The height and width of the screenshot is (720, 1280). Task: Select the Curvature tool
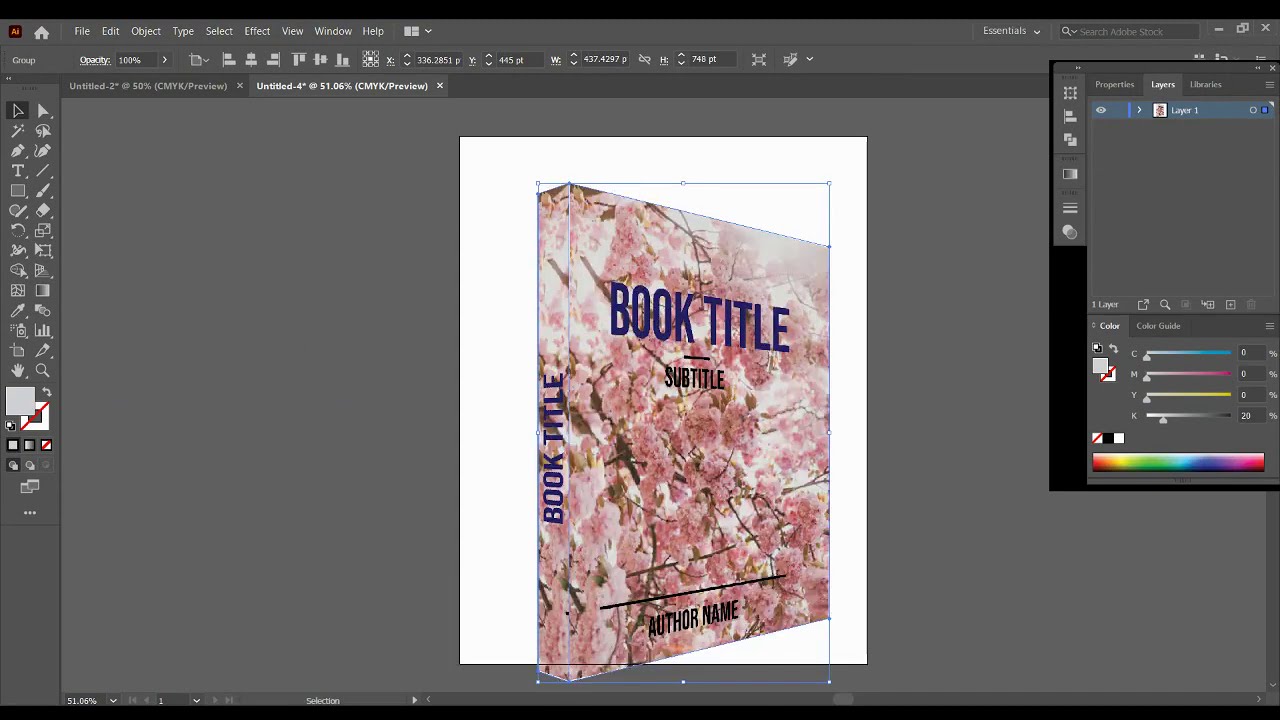pos(43,151)
